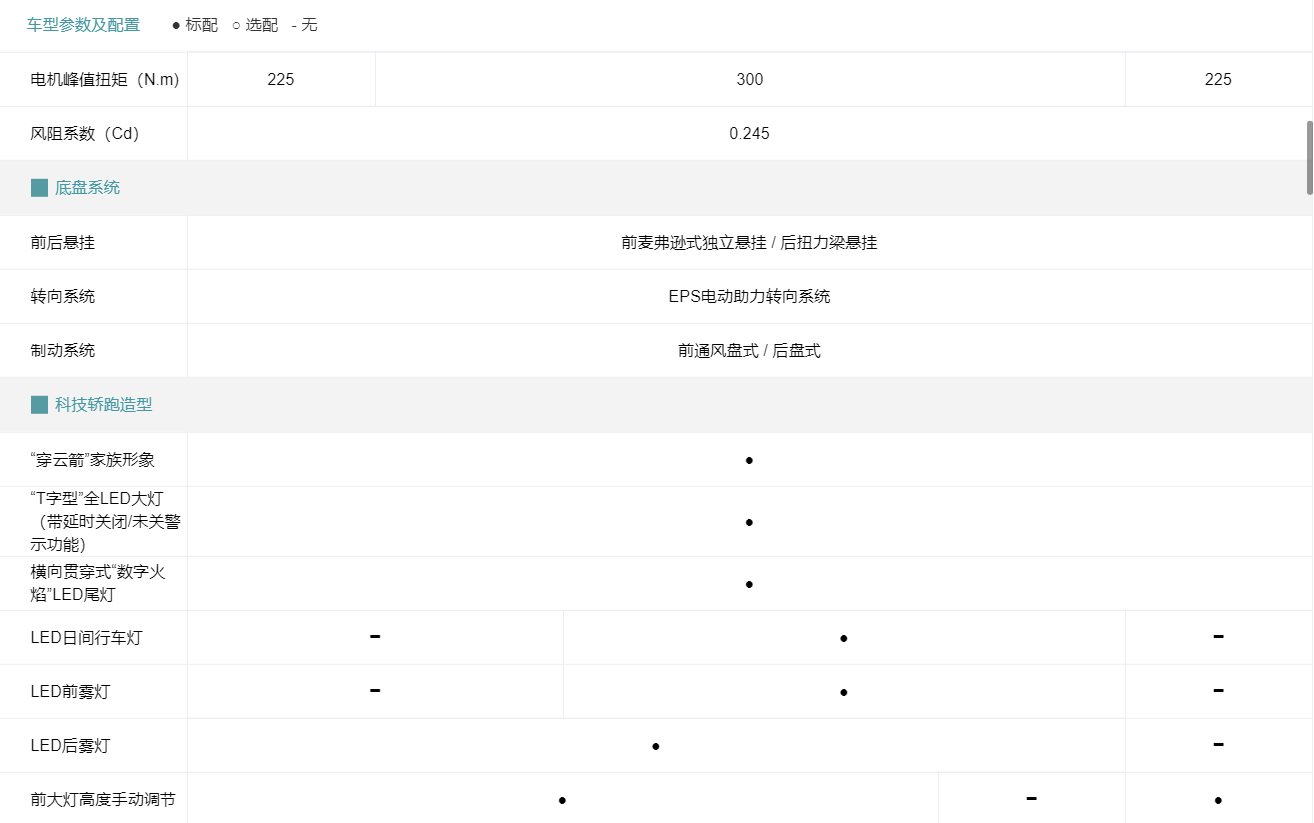The height and width of the screenshot is (823, 1314).
Task: Click the standard-equipment dot in 穿云箭家族形象 row
Action: (x=748, y=460)
